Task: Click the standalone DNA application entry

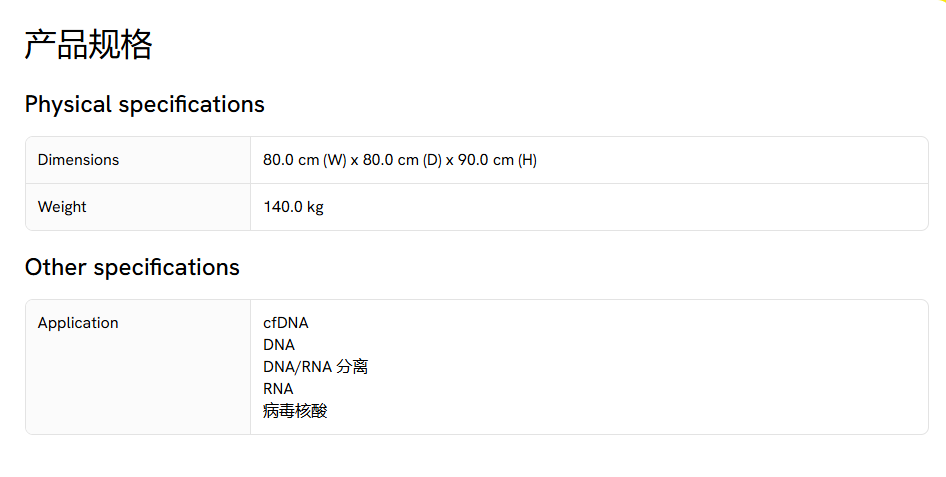Action: click(279, 345)
